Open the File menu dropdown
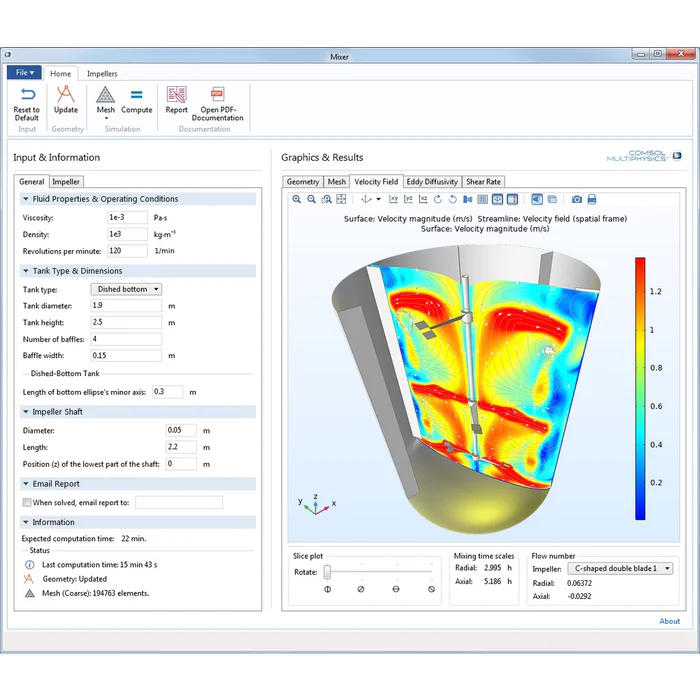The width and height of the screenshot is (700, 700). 25,72
